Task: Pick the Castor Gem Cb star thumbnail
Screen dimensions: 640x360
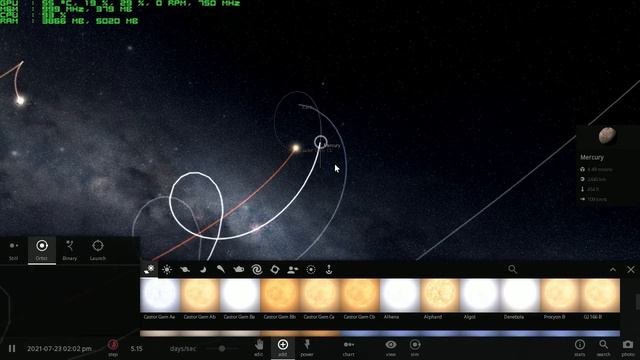Action: (x=360, y=296)
